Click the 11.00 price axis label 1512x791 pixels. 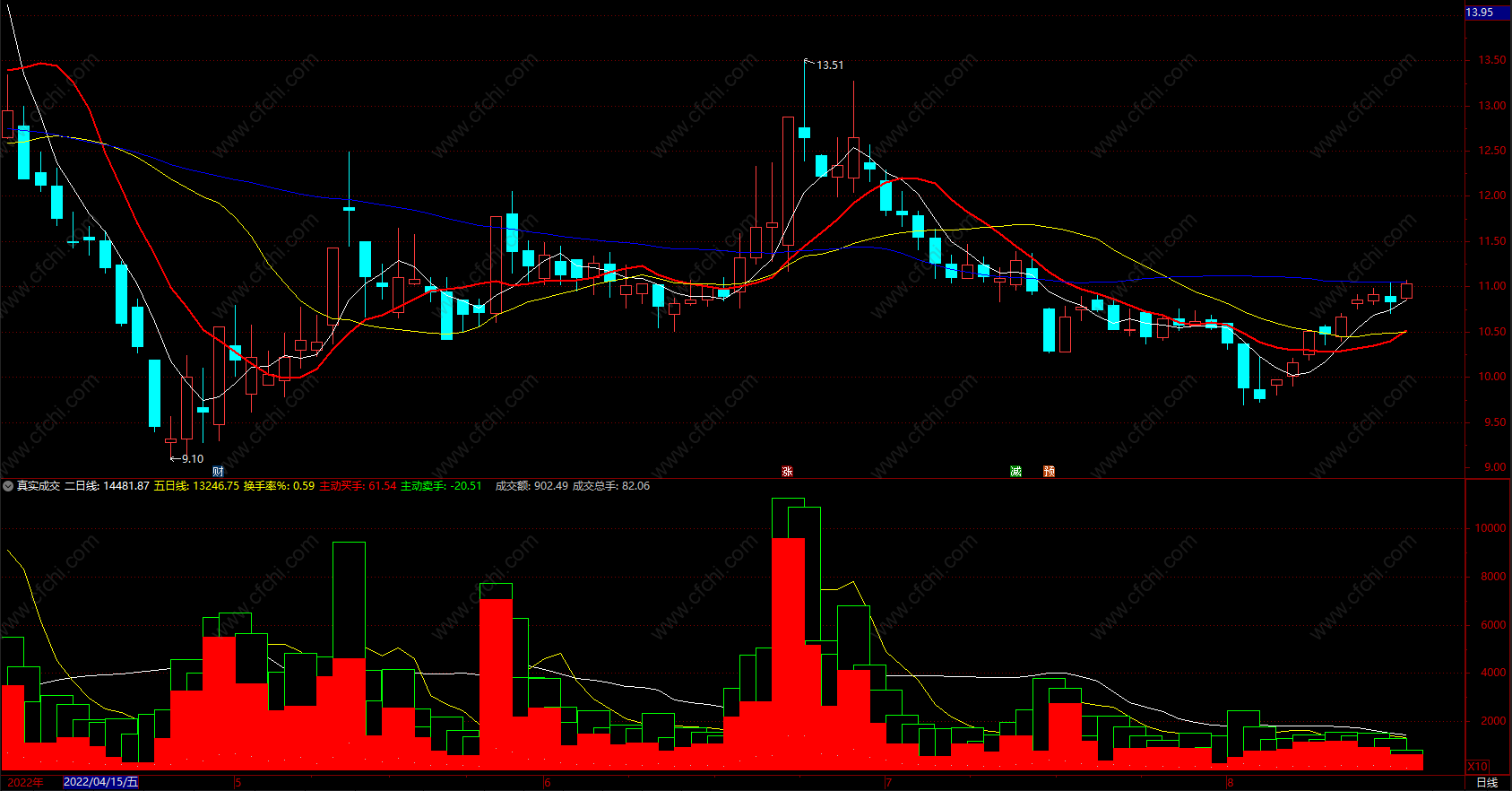1491,286
